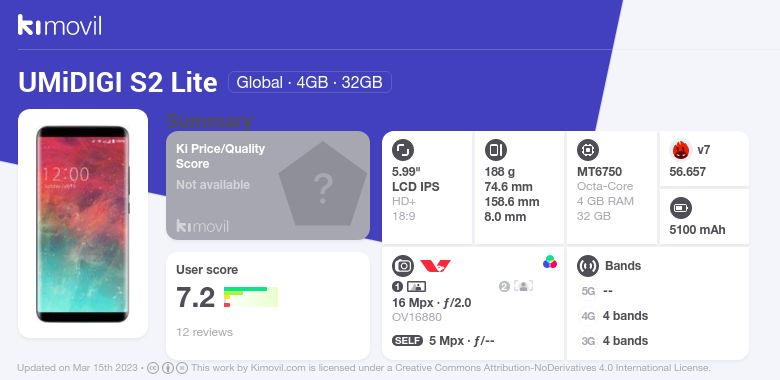Click the camera icon in camera panel
The height and width of the screenshot is (380, 780).
pyautogui.click(x=402, y=266)
